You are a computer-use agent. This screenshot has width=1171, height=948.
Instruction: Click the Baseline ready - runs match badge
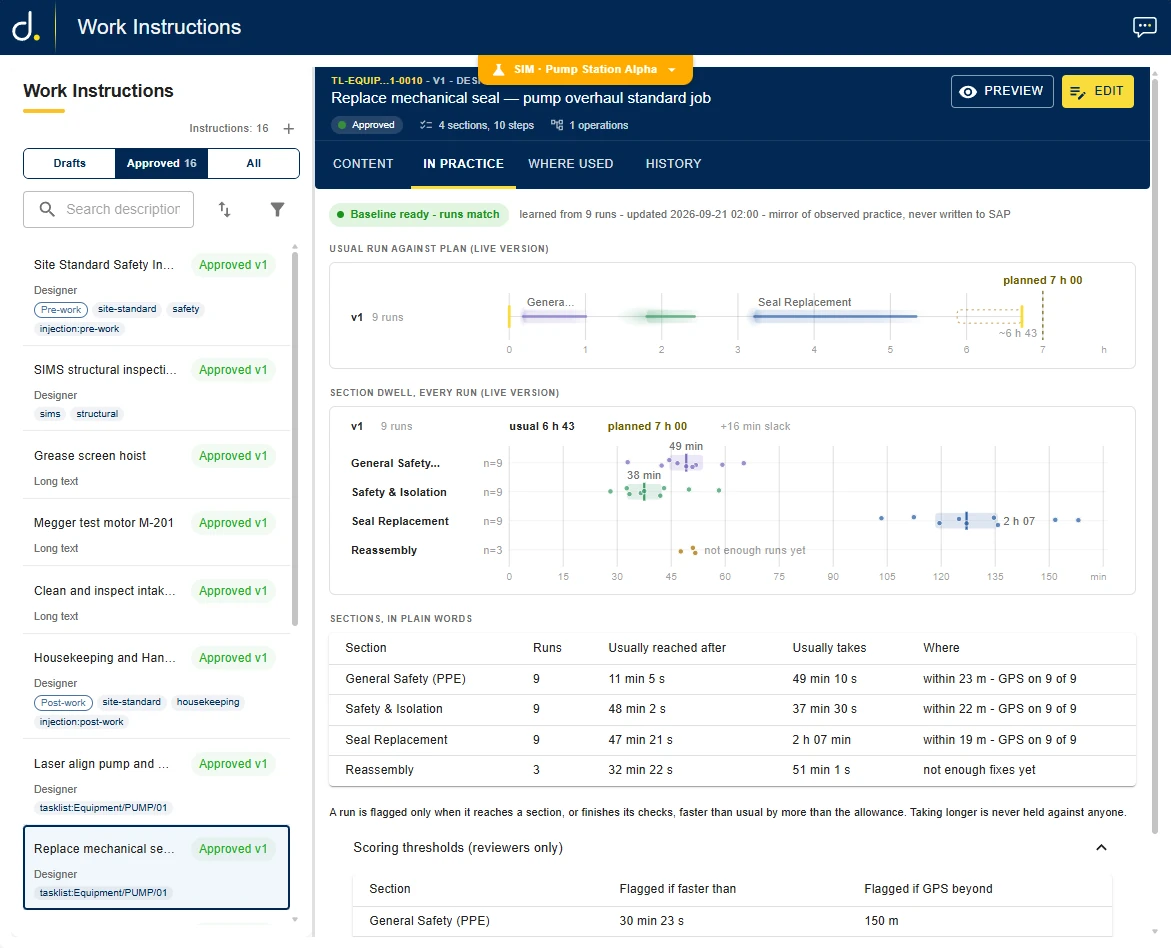[x=418, y=214]
